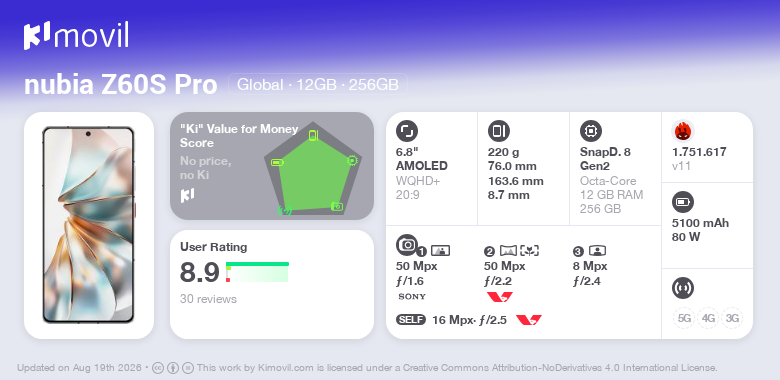Viewport: 780px width, 380px height.
Task: Click the user rating distribution bar
Action: pos(257,272)
